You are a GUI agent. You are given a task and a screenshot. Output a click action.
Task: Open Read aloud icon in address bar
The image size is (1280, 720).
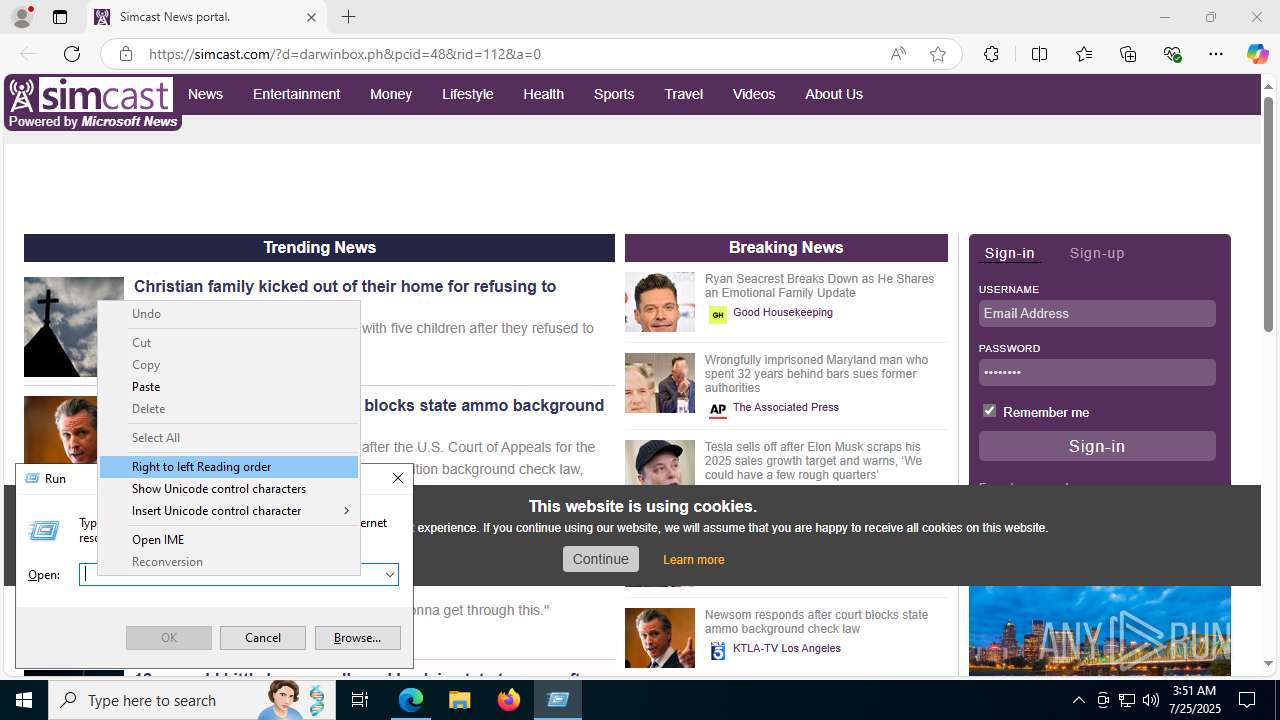[x=898, y=54]
